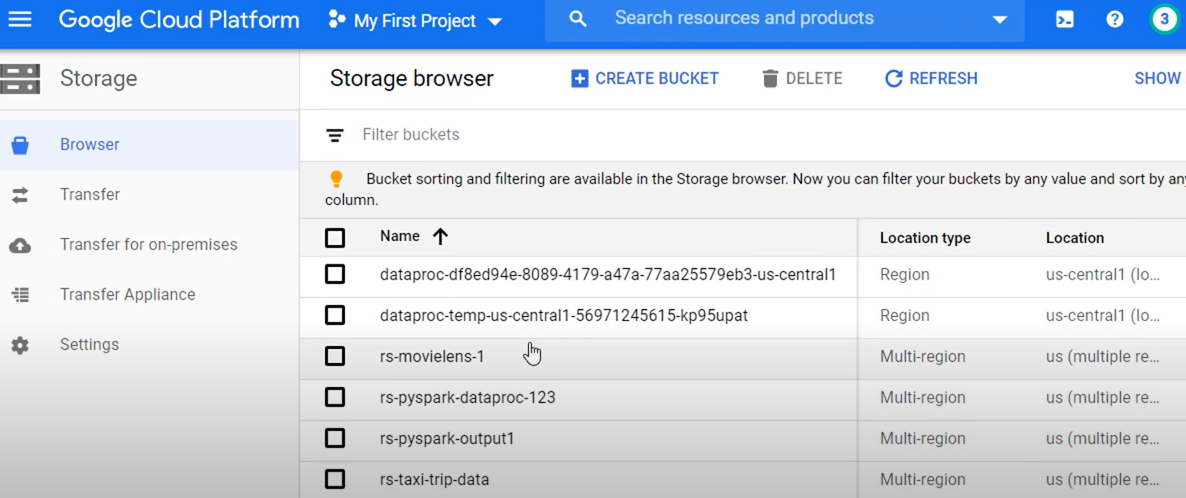Click the filter lines icon
This screenshot has width=1186, height=498.
pos(335,135)
